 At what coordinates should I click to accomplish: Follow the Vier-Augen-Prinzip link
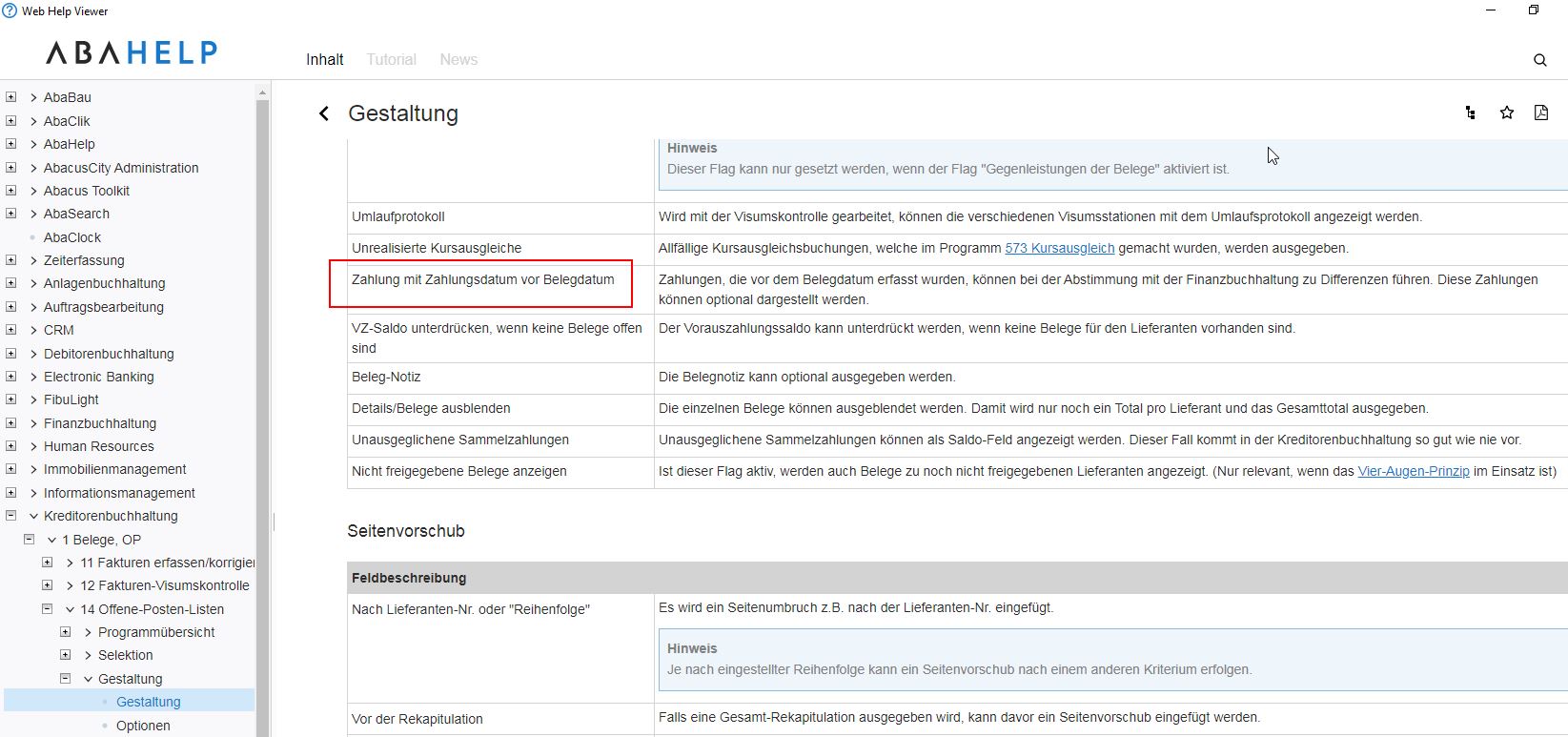pos(1414,471)
